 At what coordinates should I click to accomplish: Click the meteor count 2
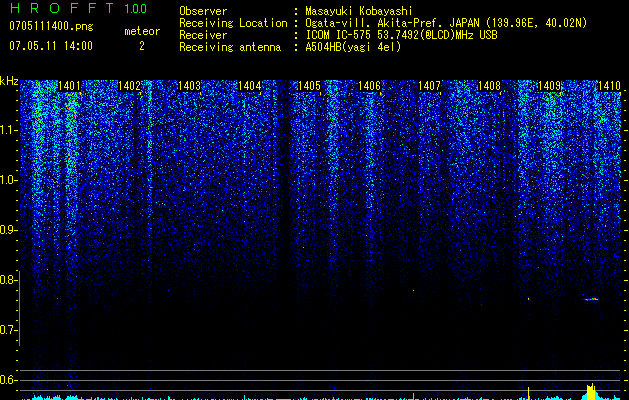point(142,46)
